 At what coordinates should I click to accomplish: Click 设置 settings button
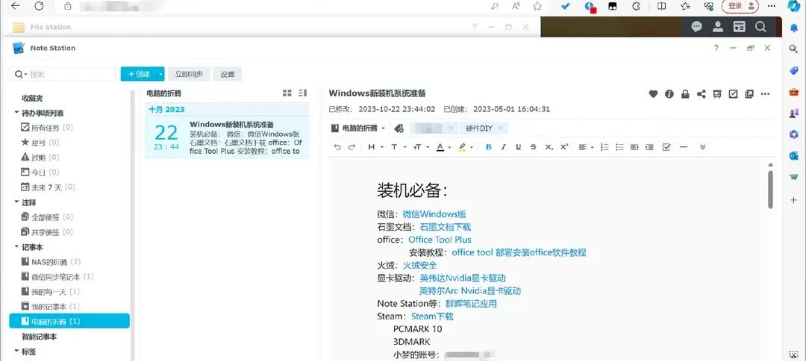coord(228,74)
